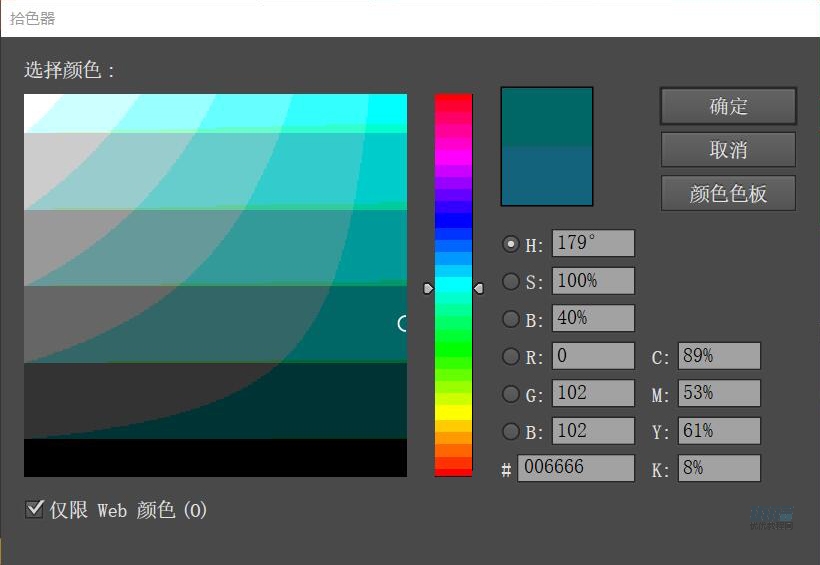Focus the C cyan percentage field
Screen dimensions: 820x565
click(718, 356)
